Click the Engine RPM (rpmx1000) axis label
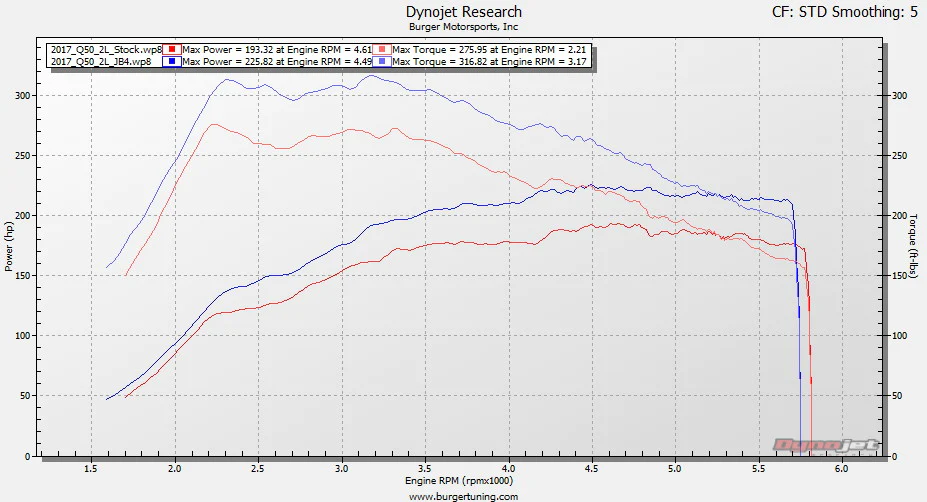This screenshot has height=502, width=927. pyautogui.click(x=459, y=481)
